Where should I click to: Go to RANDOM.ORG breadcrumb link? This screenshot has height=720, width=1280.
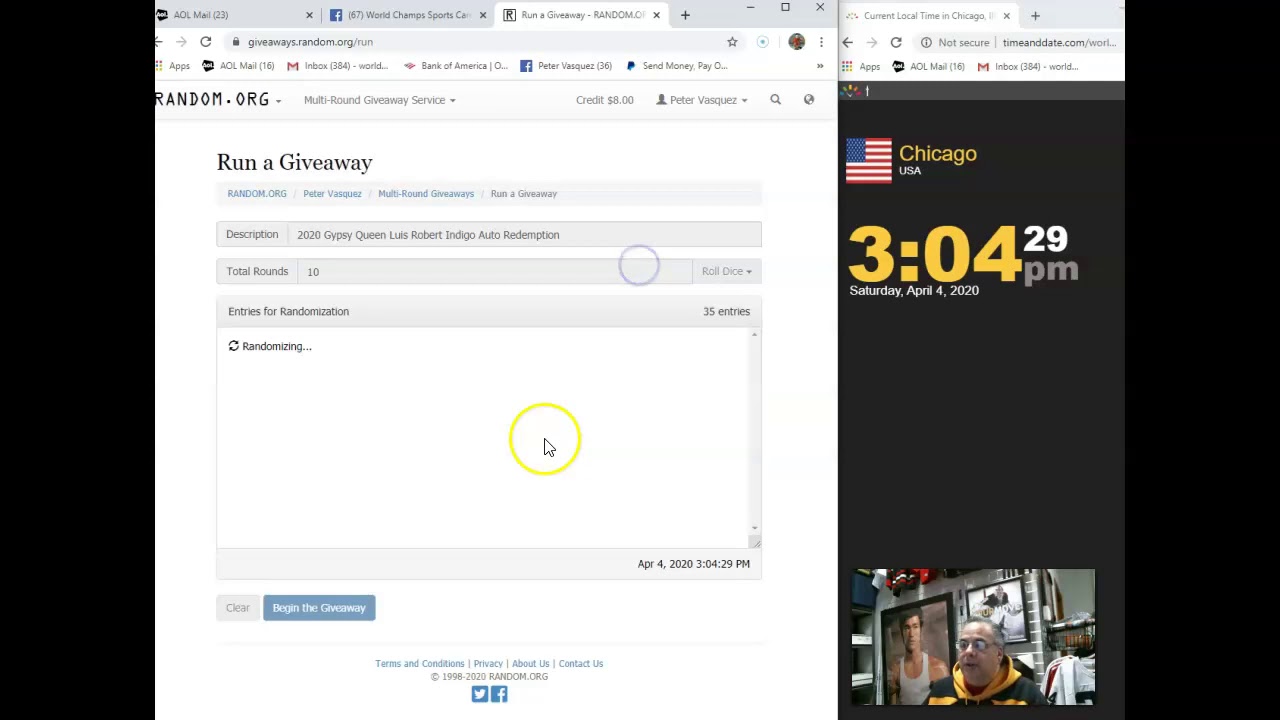256,194
